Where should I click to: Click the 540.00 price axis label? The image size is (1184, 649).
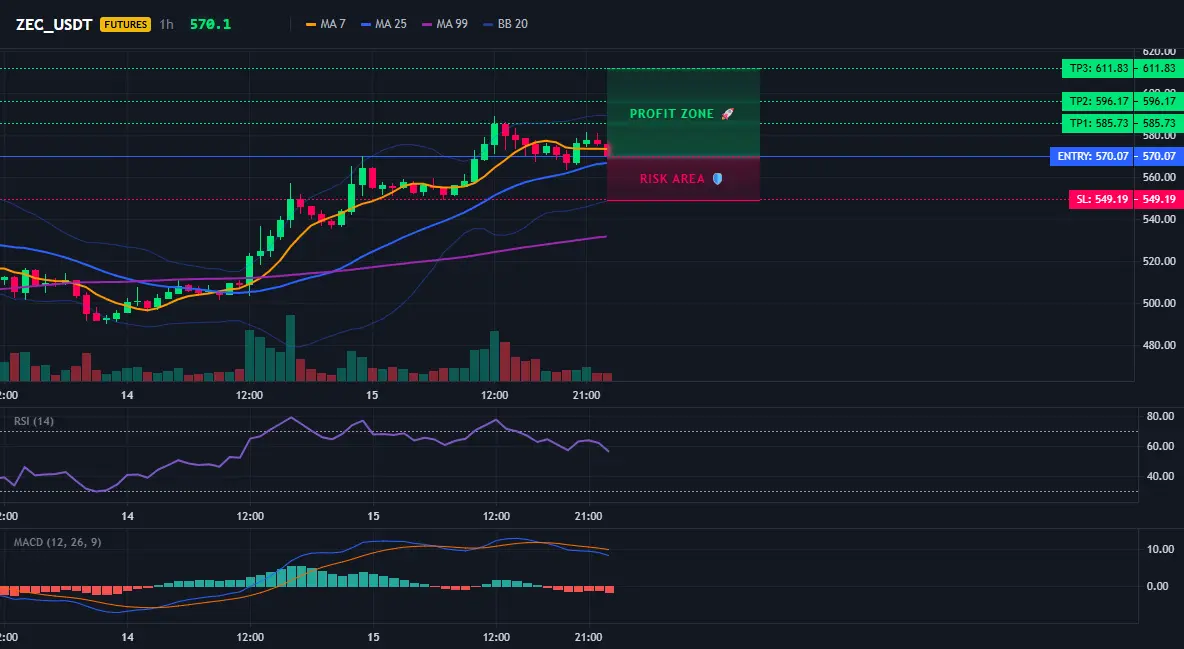coord(1159,219)
